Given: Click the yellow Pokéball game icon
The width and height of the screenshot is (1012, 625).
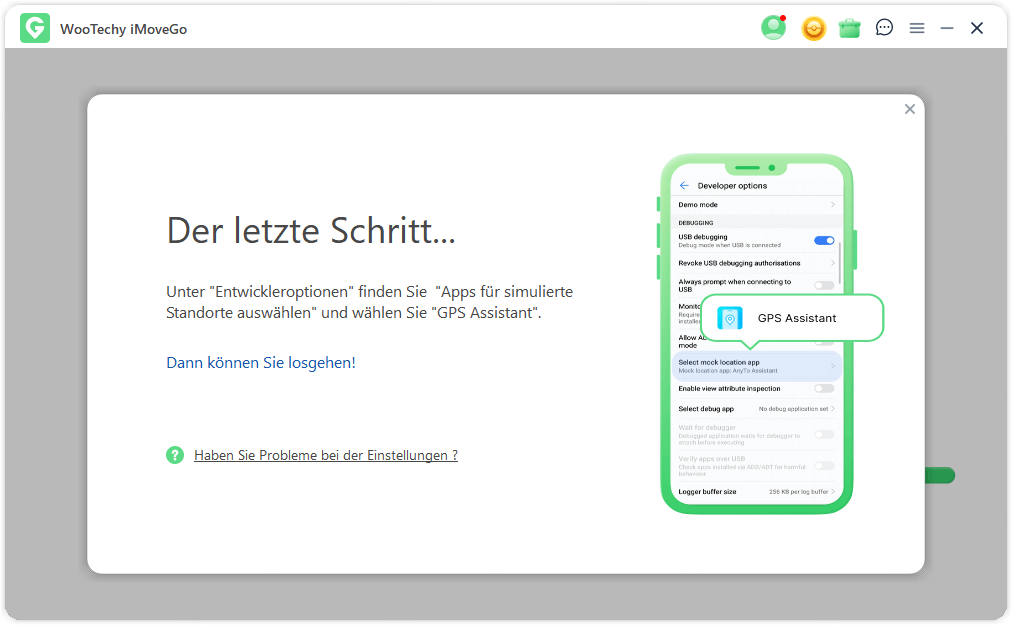Looking at the screenshot, I should click(814, 28).
